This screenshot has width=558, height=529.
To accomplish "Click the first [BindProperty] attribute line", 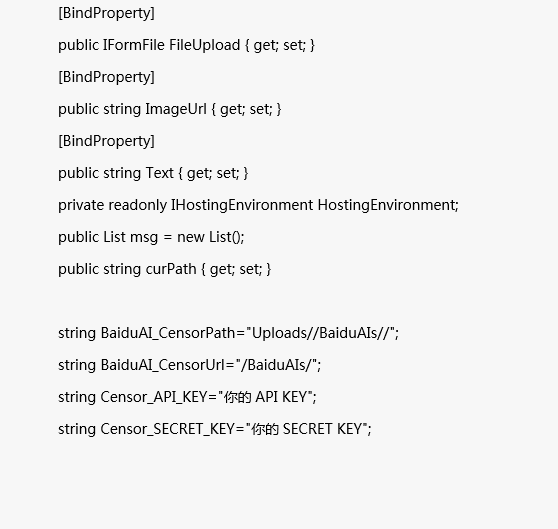I will (x=106, y=14).
